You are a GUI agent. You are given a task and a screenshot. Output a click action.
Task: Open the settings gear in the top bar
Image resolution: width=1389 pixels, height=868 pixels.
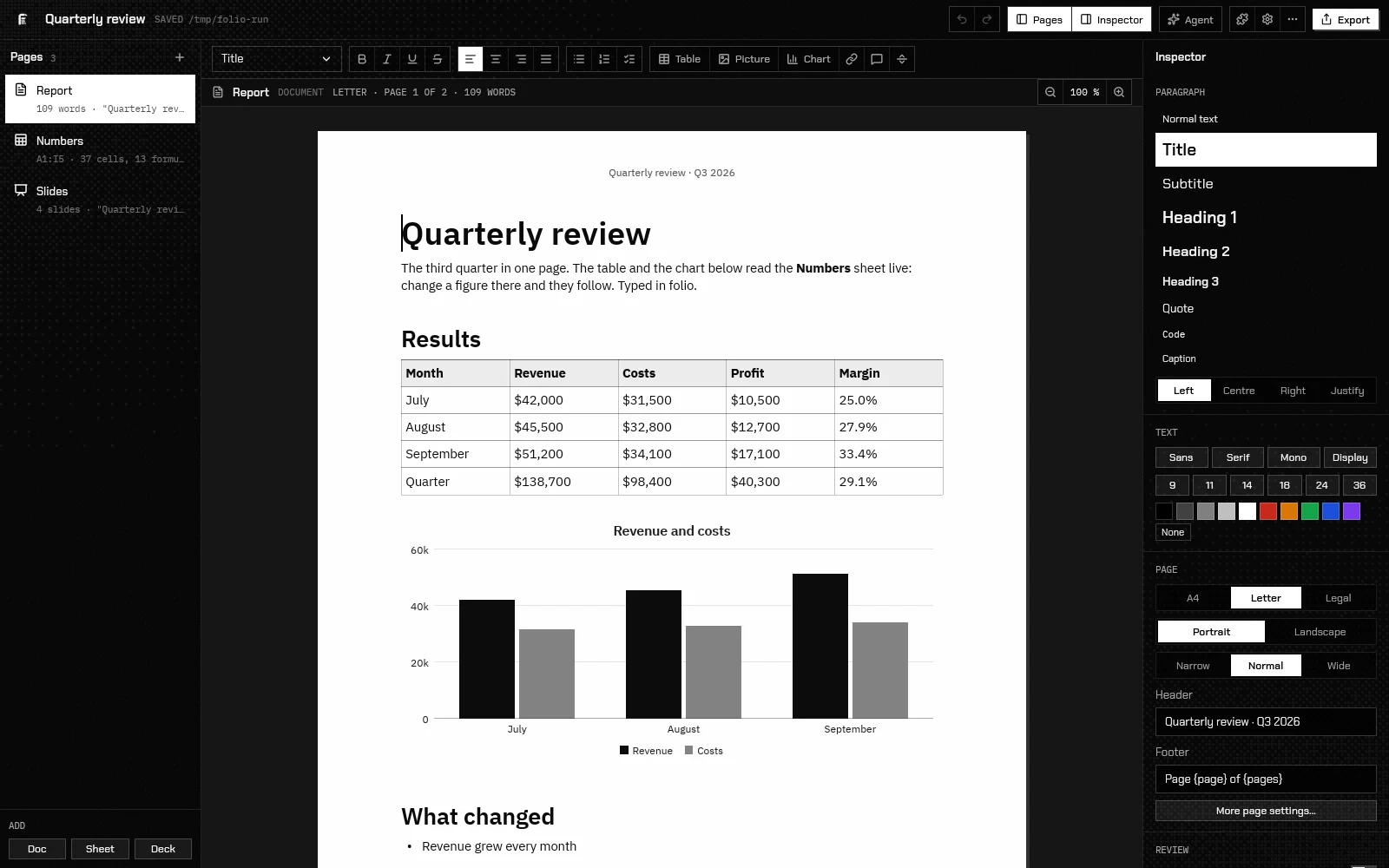1267,19
